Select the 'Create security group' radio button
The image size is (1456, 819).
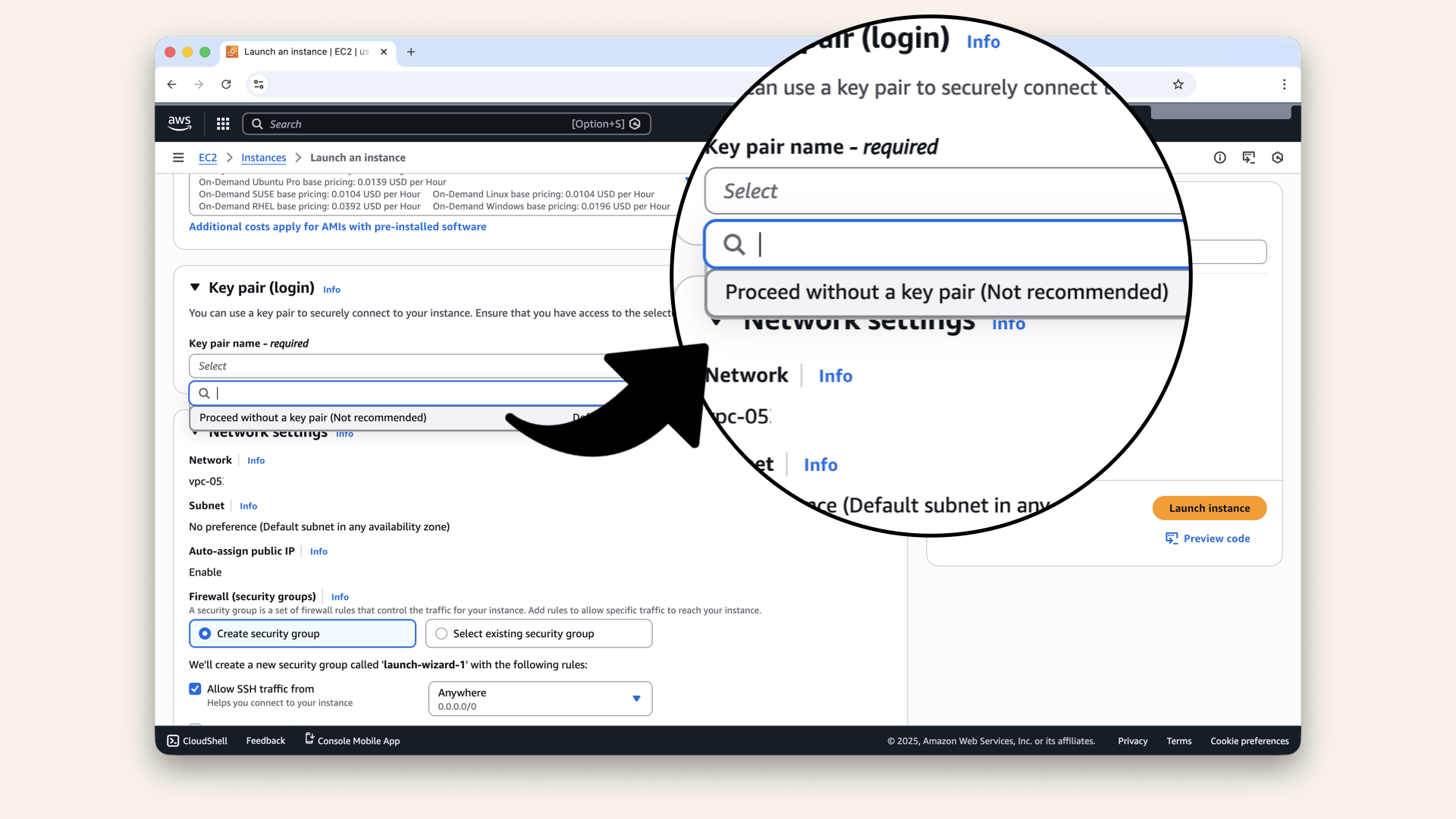coord(205,633)
